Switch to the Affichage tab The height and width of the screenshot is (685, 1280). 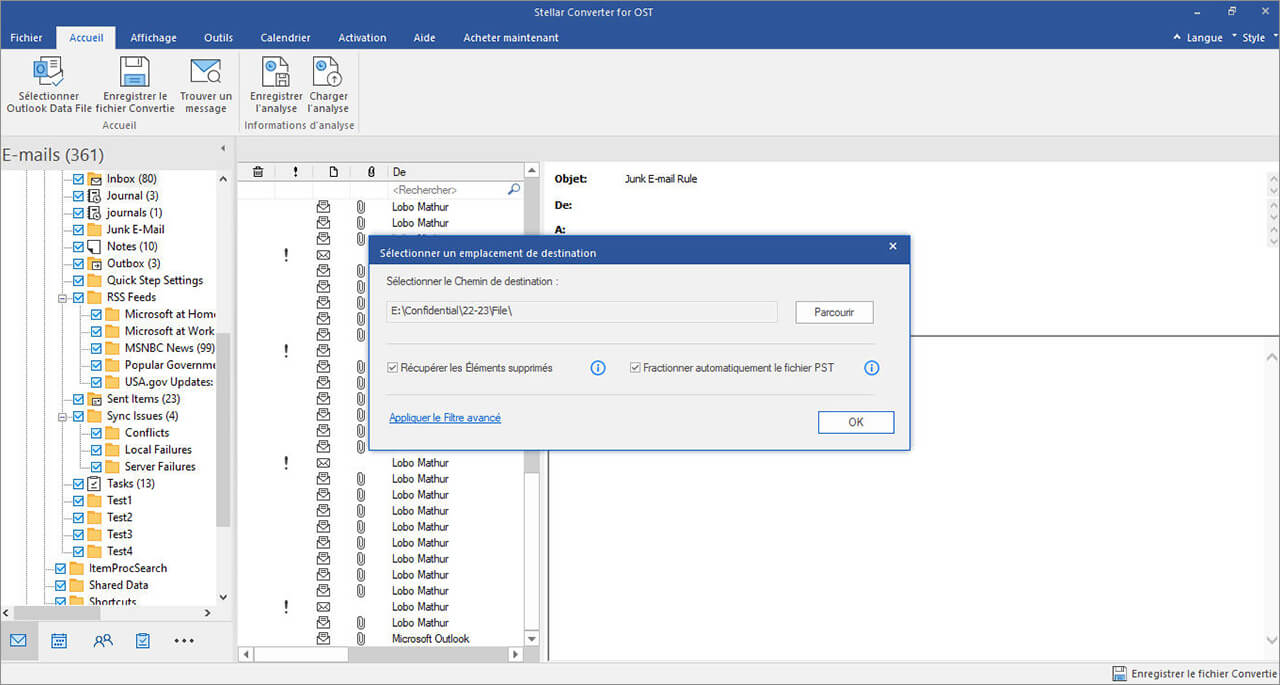click(x=153, y=38)
